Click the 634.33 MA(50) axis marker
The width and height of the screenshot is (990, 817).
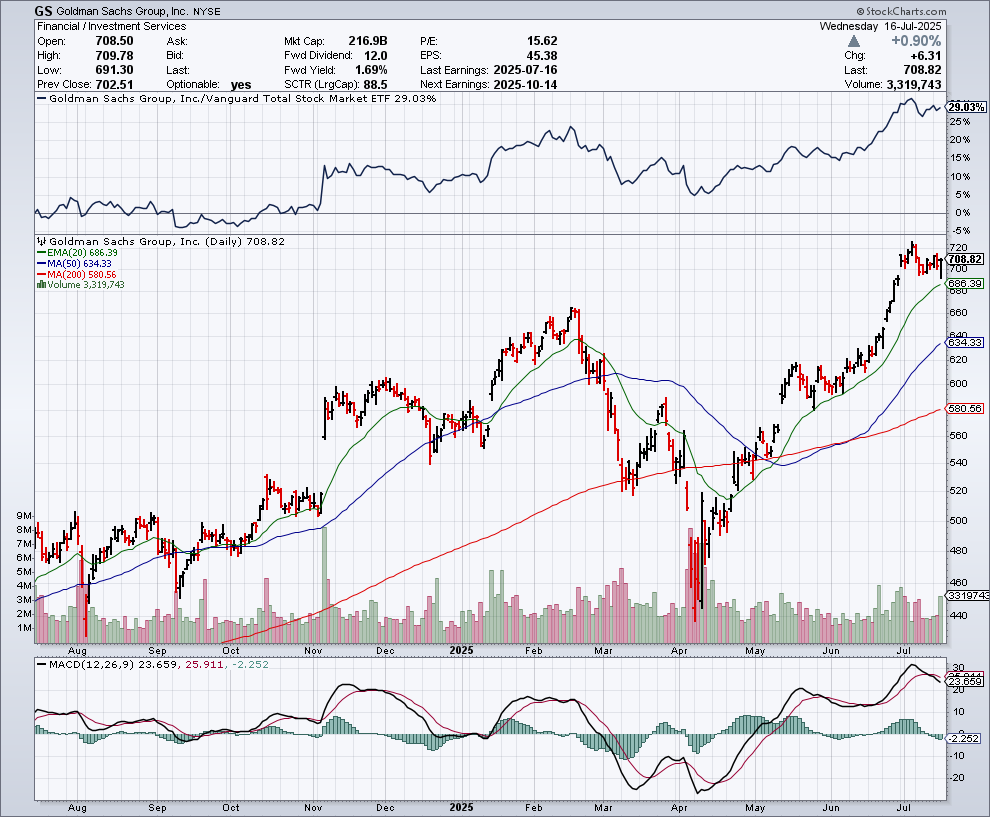965,342
